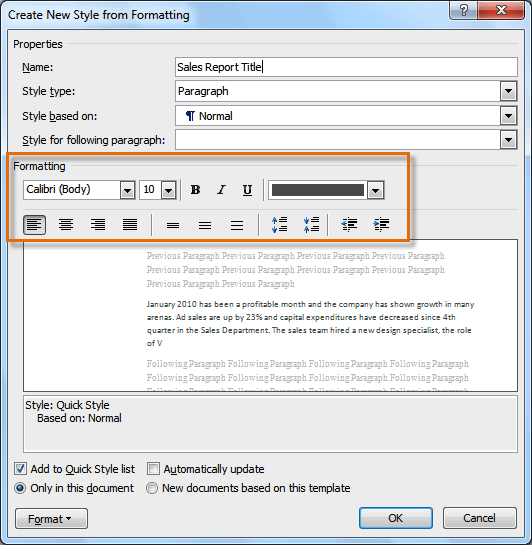This screenshot has height=545, width=532.
Task: Click the dark gray font color swatch
Action: pyautogui.click(x=318, y=190)
